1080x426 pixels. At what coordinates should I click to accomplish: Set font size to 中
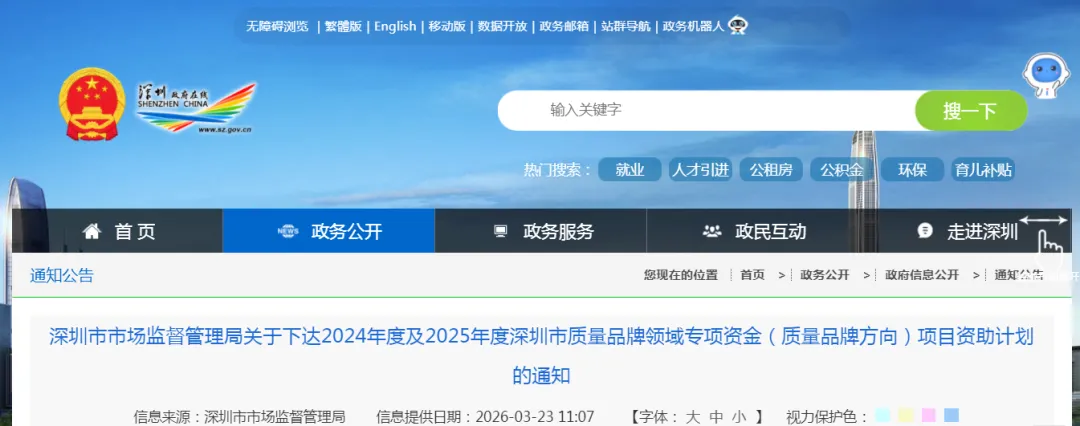(x=716, y=416)
